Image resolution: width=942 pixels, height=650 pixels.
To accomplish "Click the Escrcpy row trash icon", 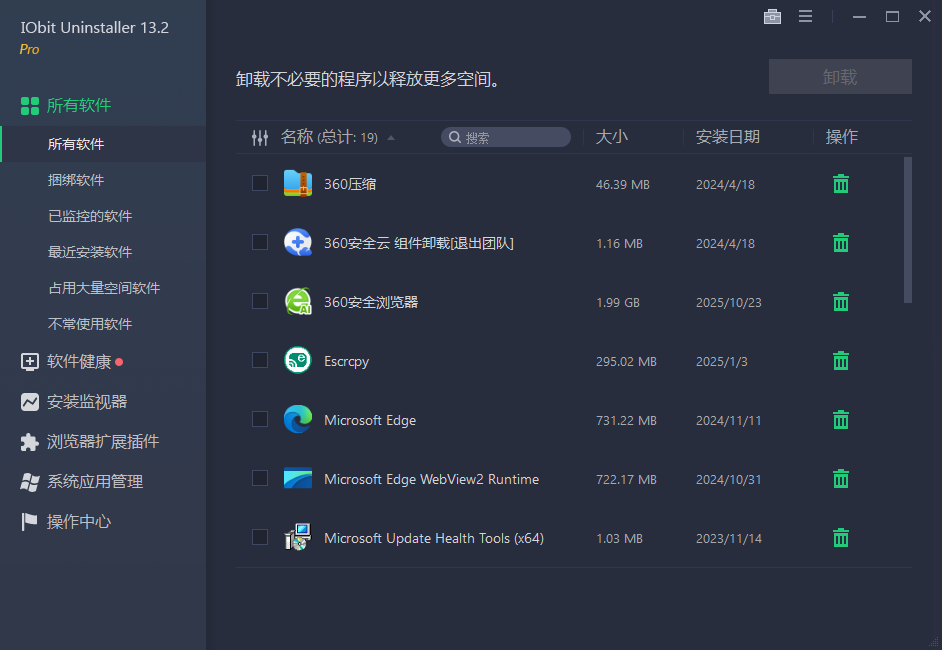I will (x=841, y=360).
